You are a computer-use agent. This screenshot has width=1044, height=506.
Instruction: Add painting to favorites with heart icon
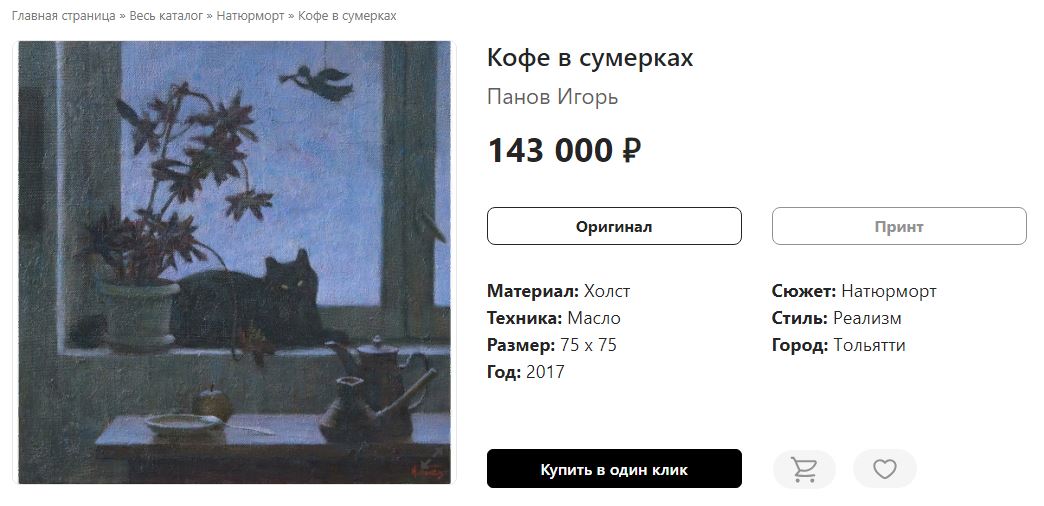coord(884,469)
